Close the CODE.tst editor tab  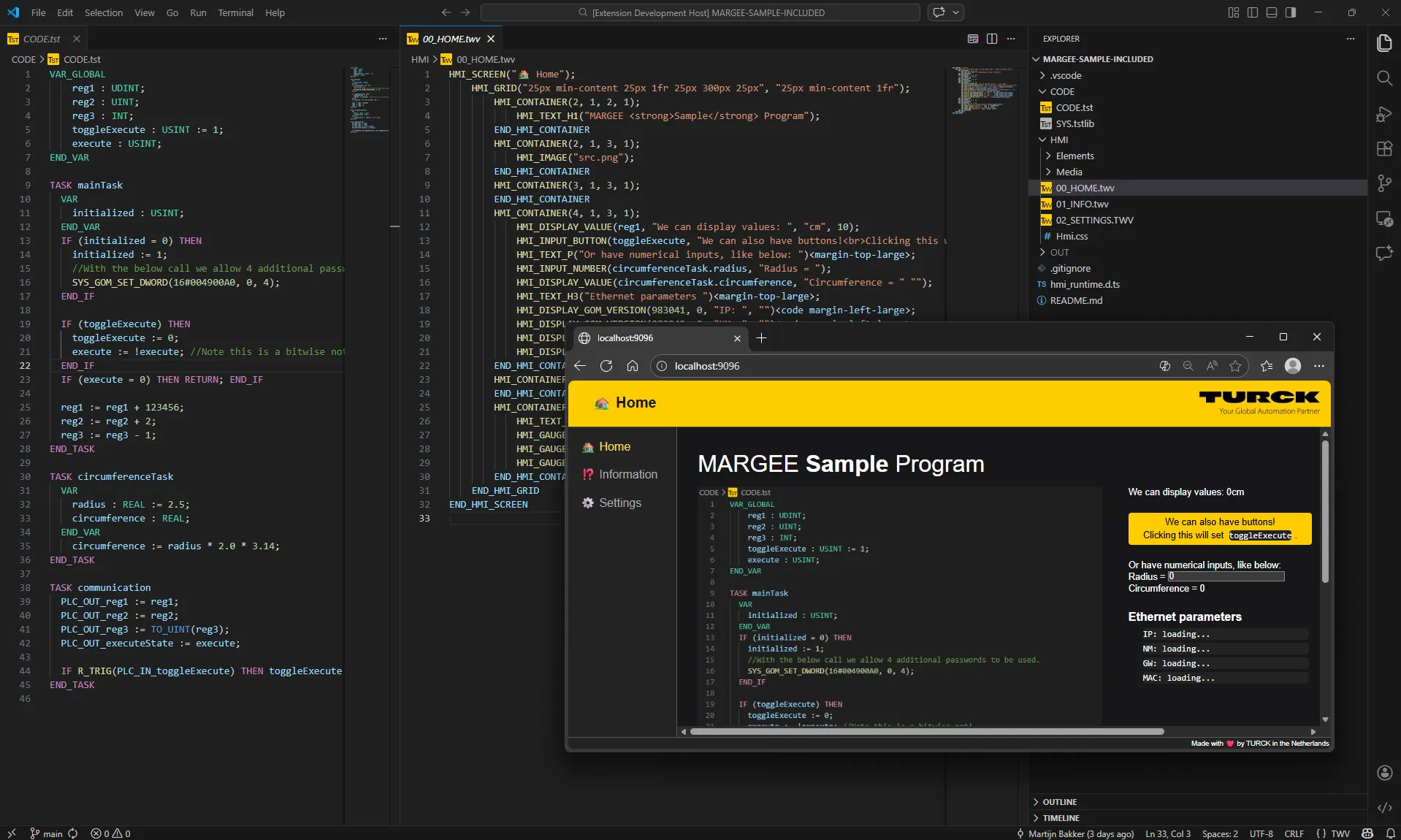(x=77, y=39)
